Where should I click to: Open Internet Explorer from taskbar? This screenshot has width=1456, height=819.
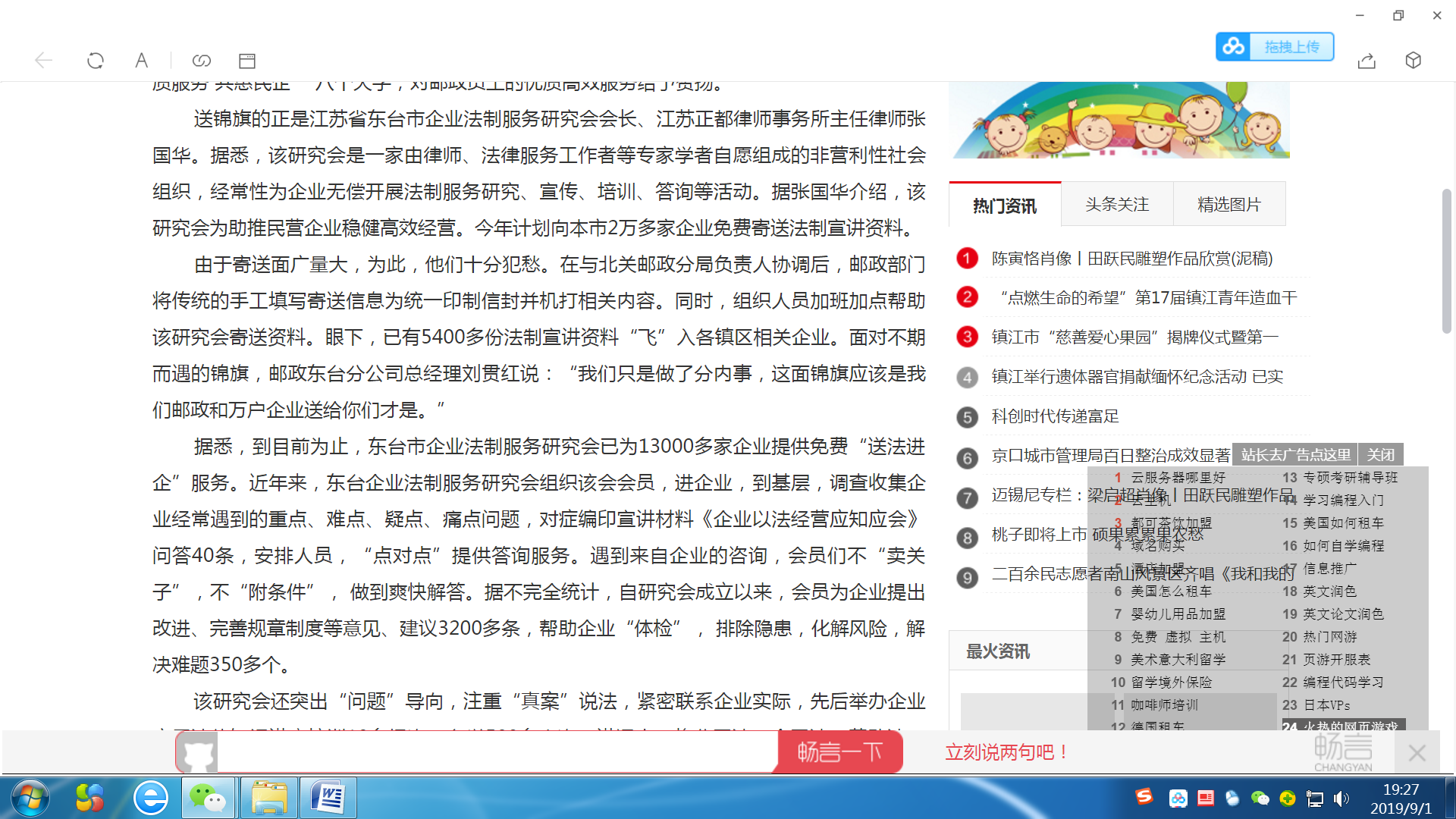tap(150, 798)
